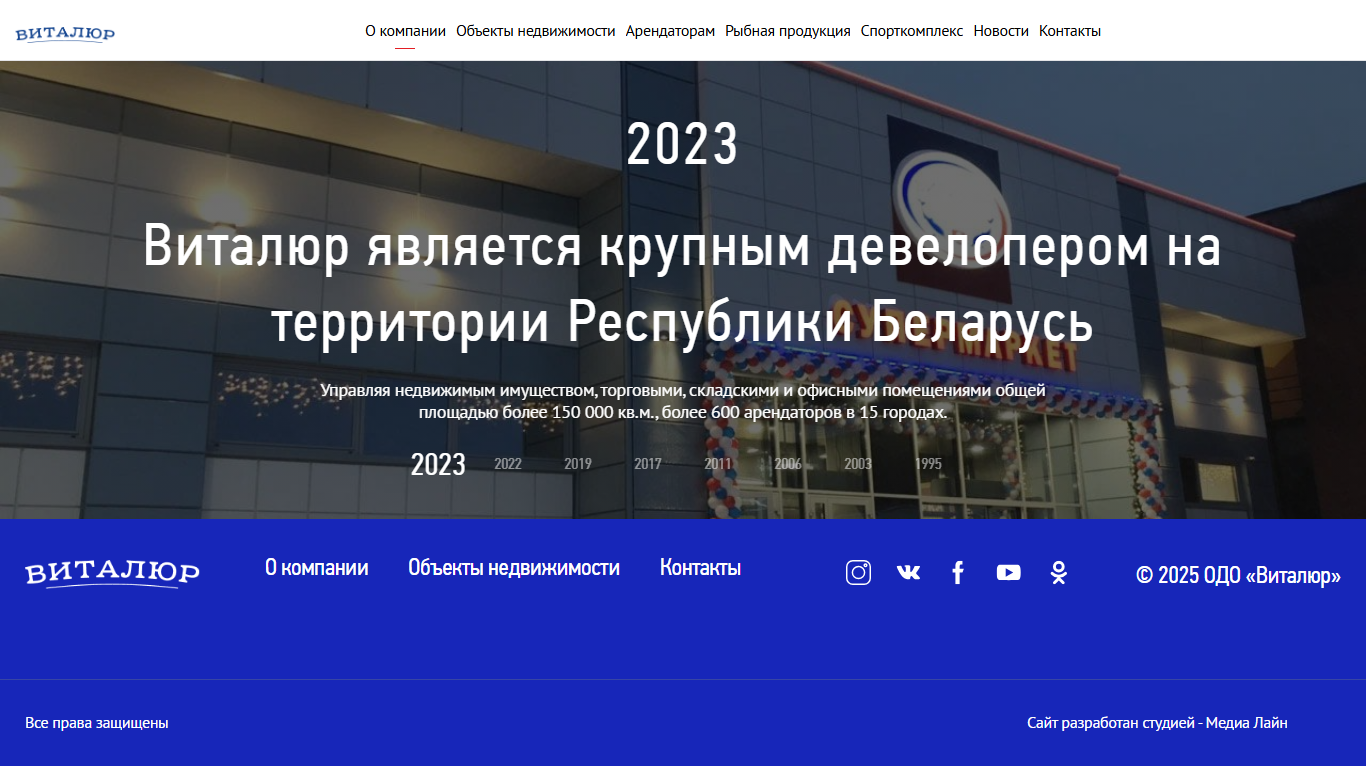This screenshot has height=768, width=1366.
Task: Go to Контакты in the top menu
Action: click(1070, 31)
